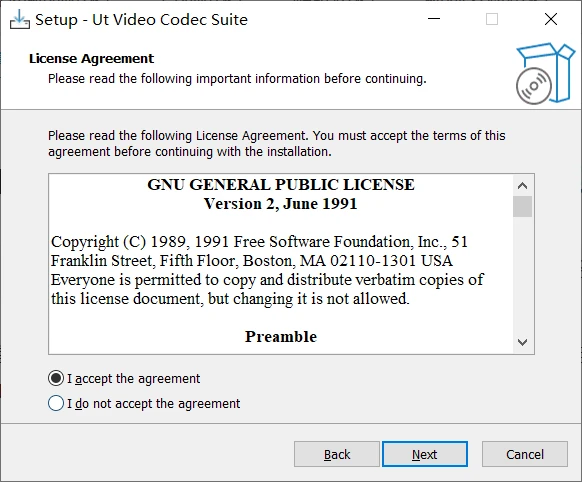The width and height of the screenshot is (582, 482).
Task: Click the license scroll down arrow
Action: [522, 342]
